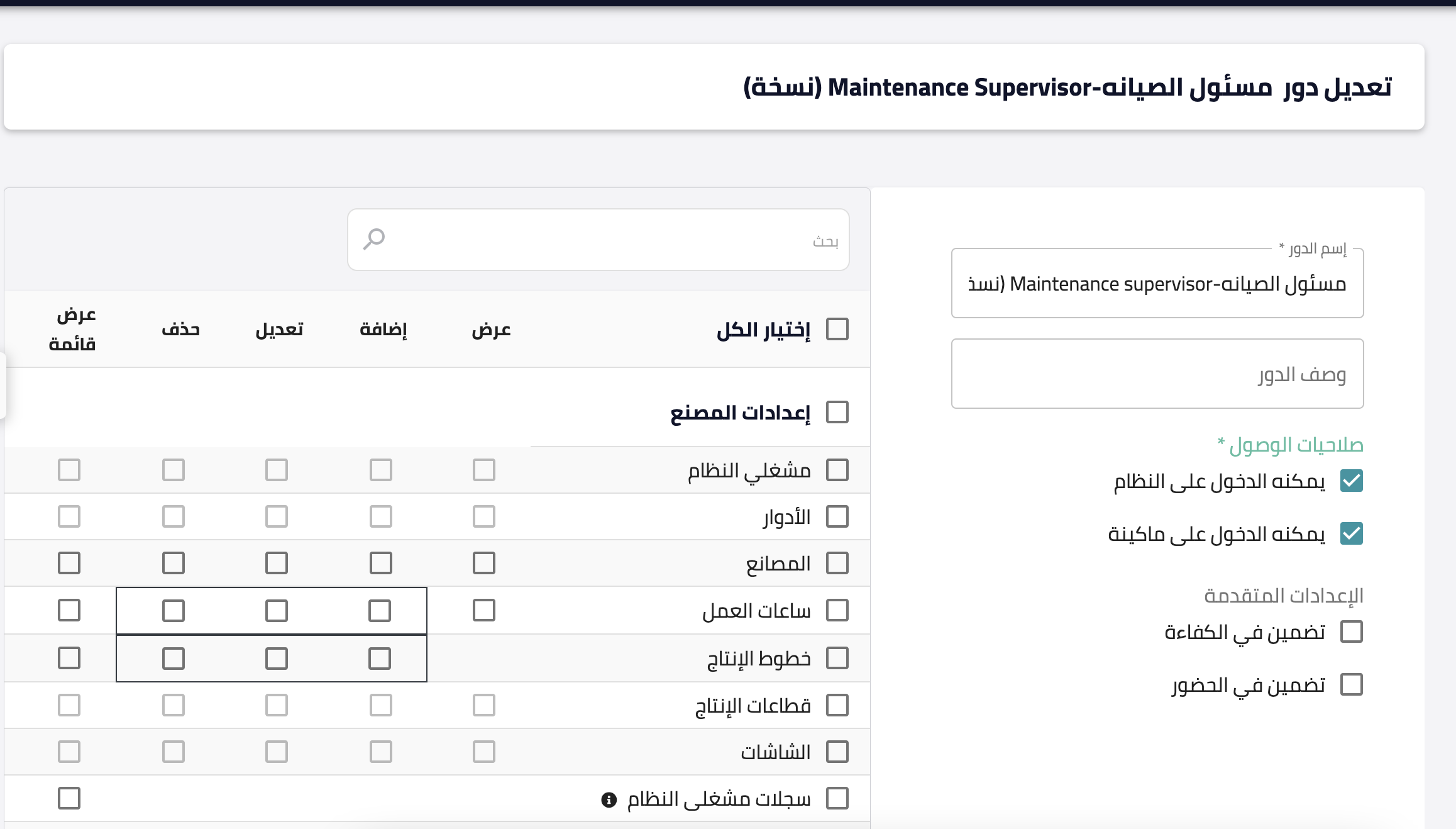Select the مشغلي النظام row checkbox
The height and width of the screenshot is (829, 1456).
pyautogui.click(x=837, y=470)
